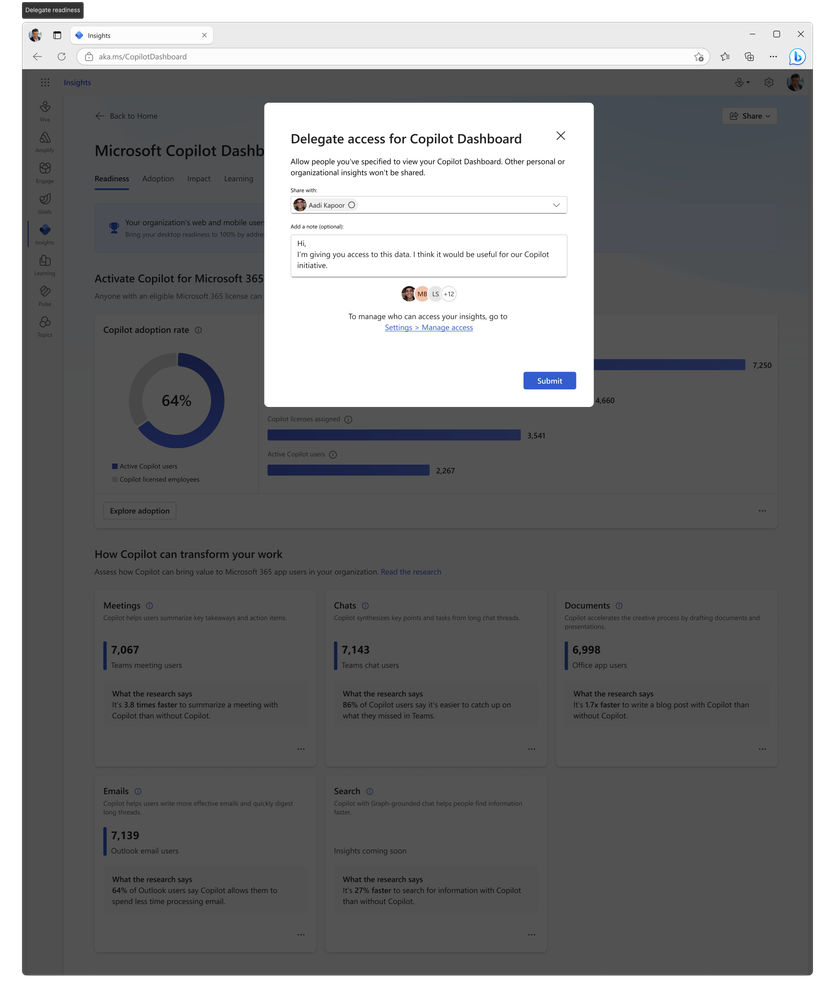
Task: Go Back to Home
Action: click(x=126, y=116)
